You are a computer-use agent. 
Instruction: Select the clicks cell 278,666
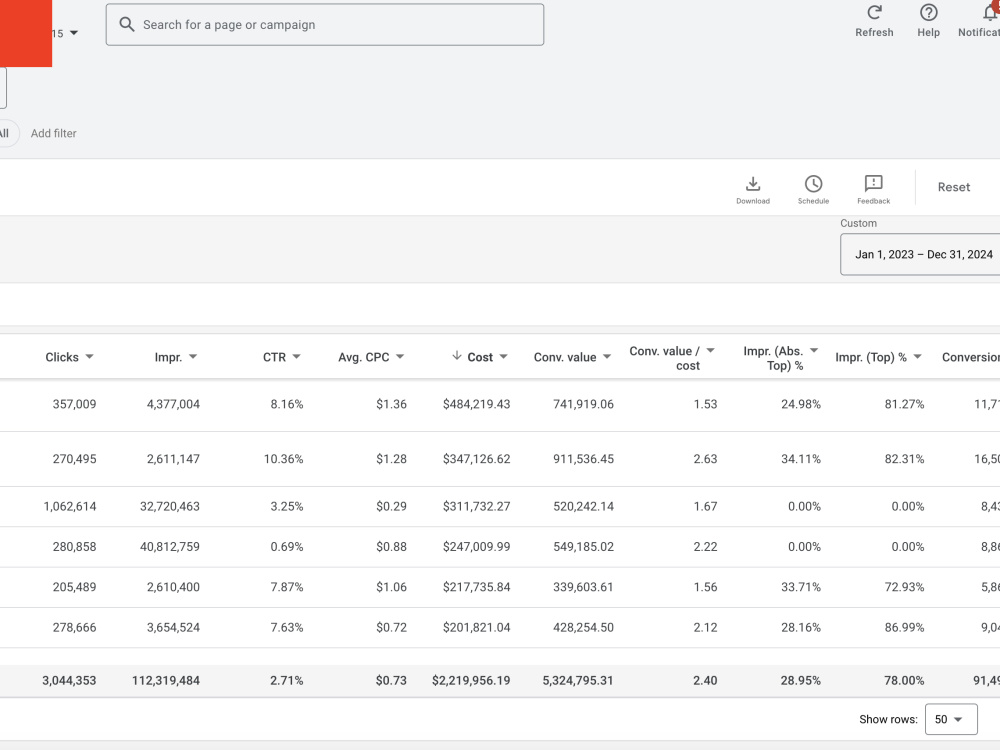coord(74,627)
